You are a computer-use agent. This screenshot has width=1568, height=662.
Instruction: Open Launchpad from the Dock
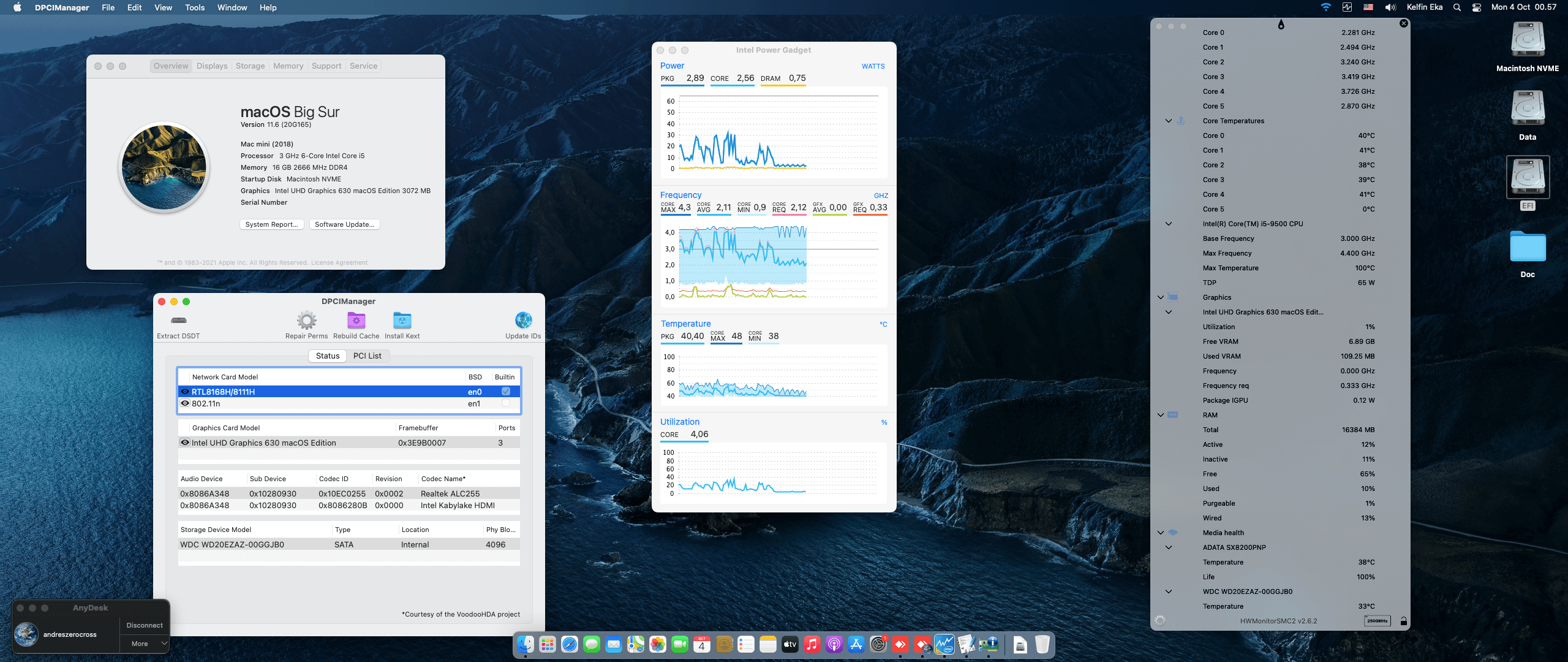[x=547, y=644]
